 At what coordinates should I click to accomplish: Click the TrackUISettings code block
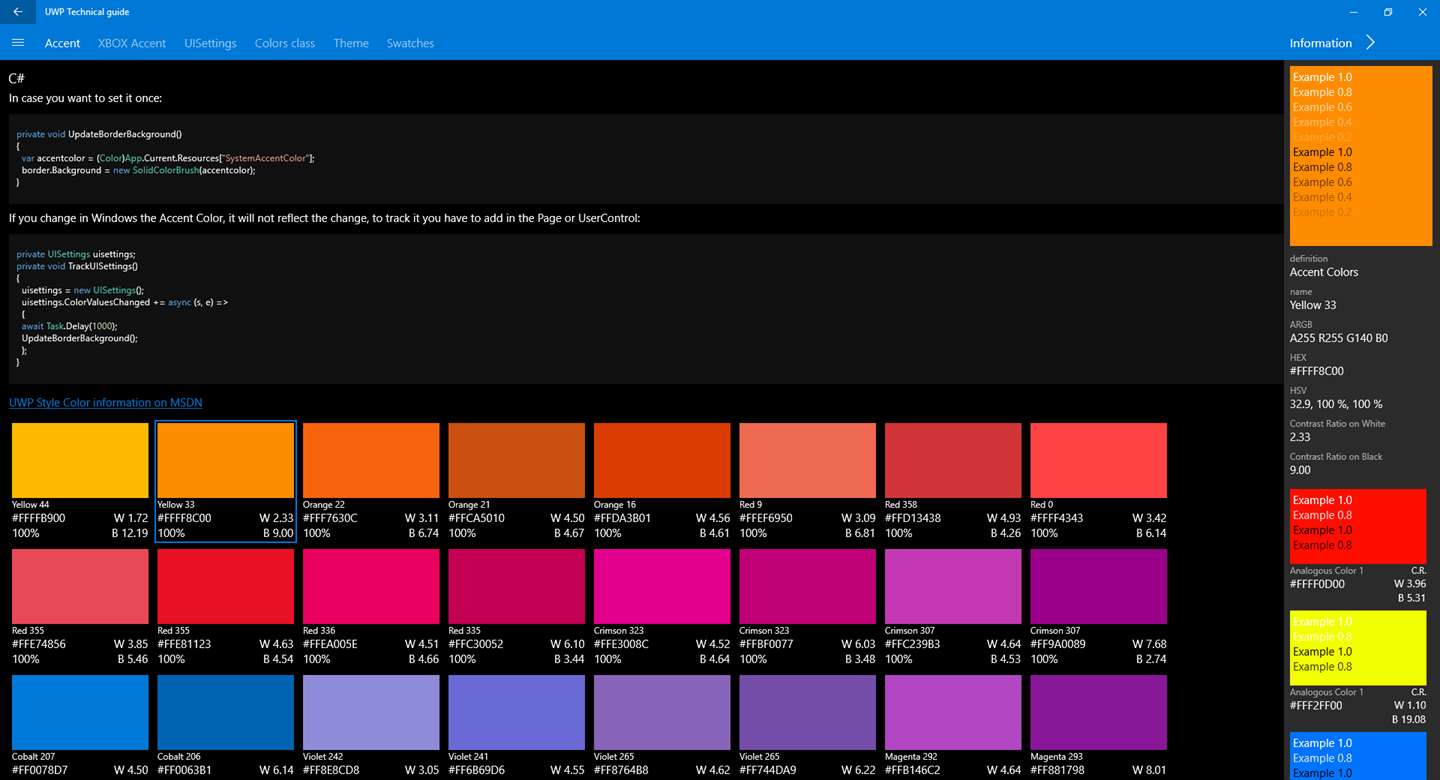645,309
